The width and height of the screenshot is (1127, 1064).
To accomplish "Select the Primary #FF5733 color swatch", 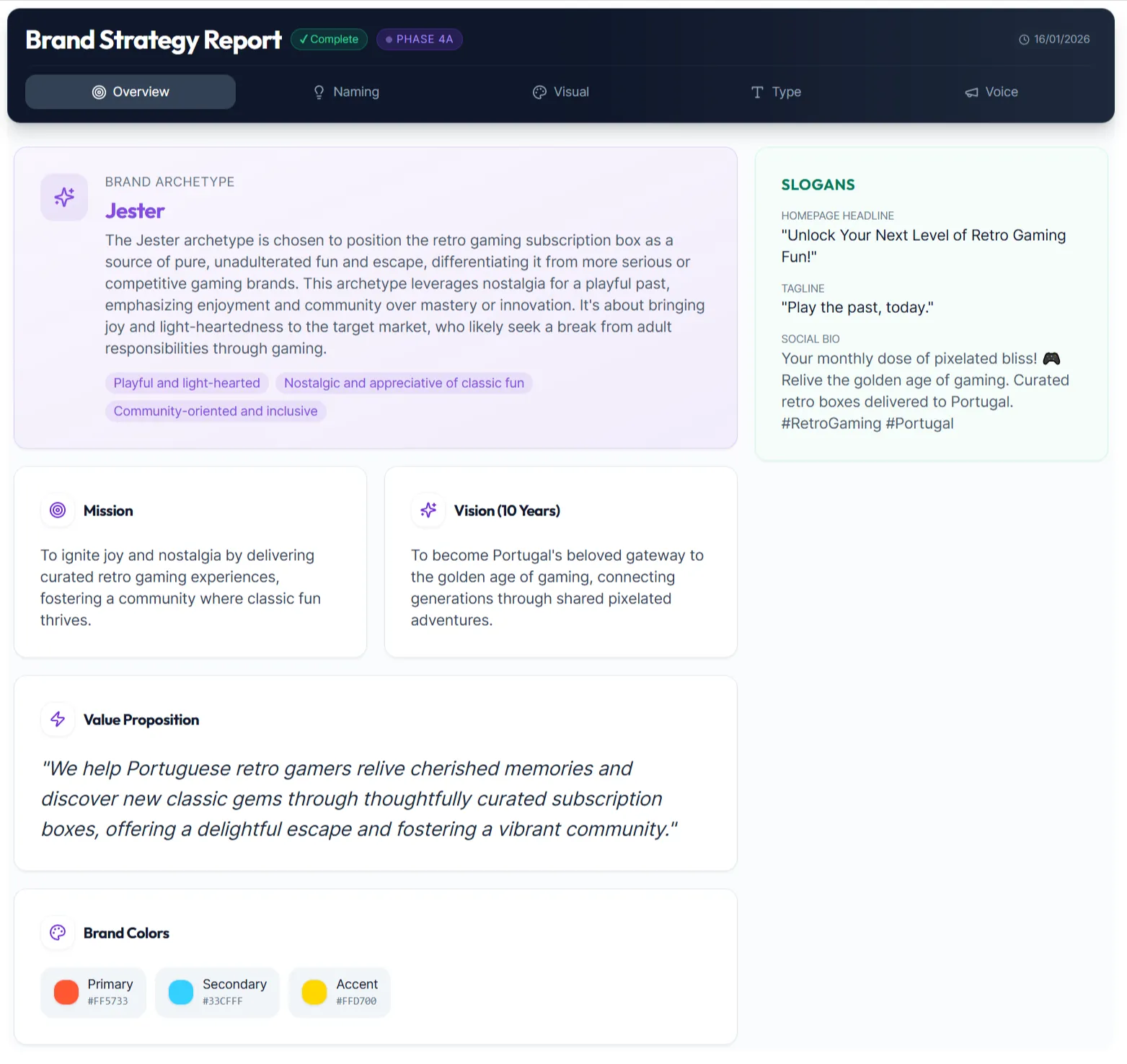I will click(93, 992).
